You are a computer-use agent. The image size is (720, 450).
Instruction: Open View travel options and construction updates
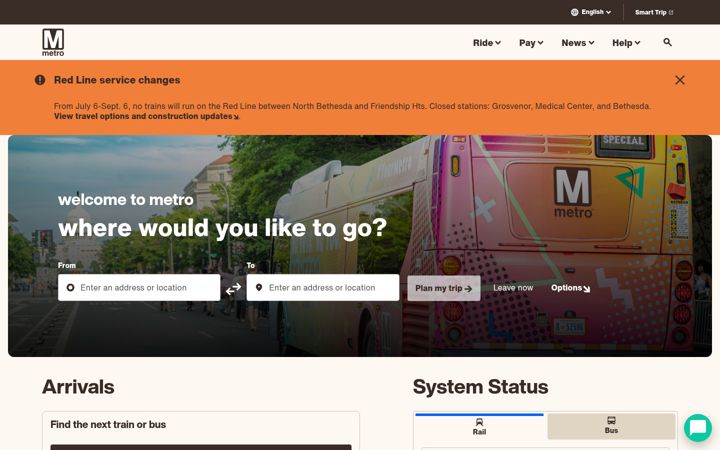pos(146,117)
